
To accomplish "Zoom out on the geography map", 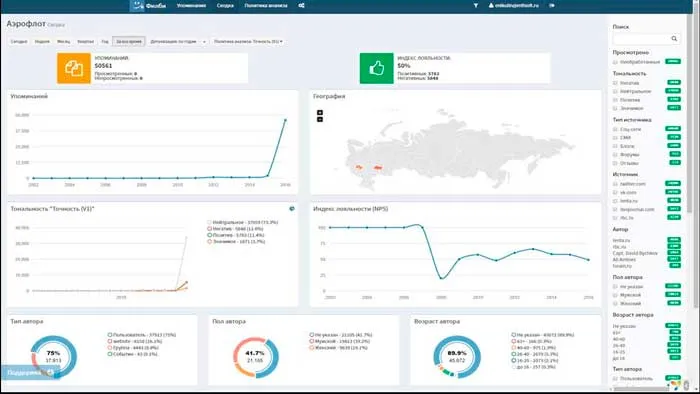I will point(320,119).
